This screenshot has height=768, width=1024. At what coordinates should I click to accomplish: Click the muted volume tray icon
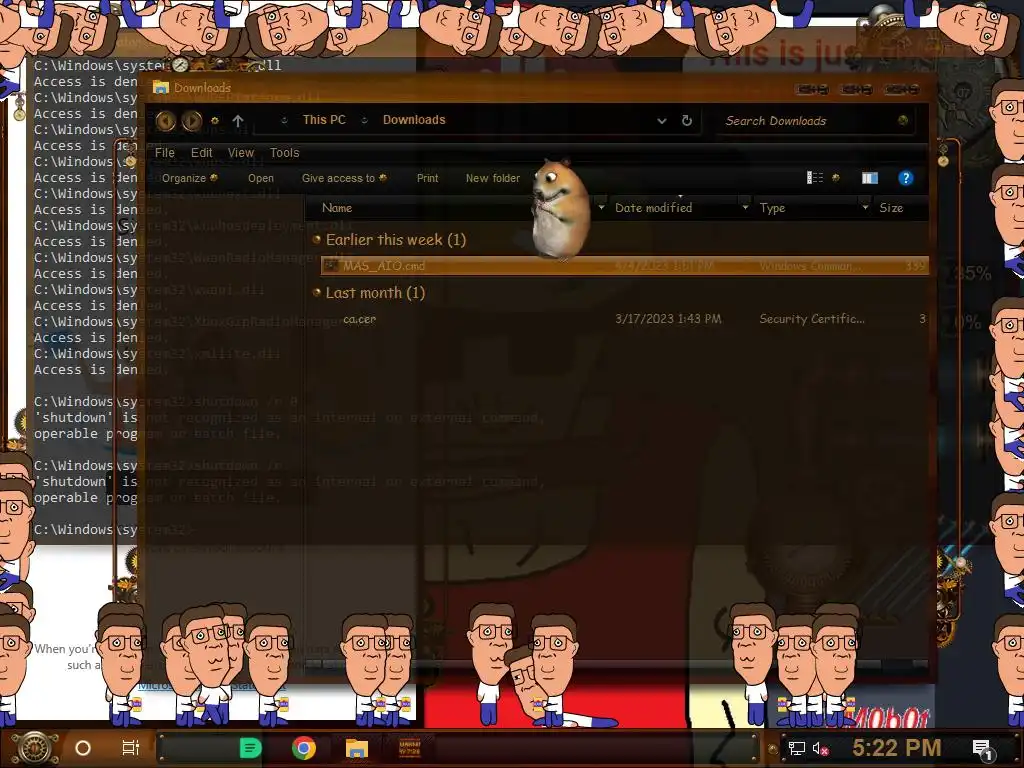tap(821, 748)
